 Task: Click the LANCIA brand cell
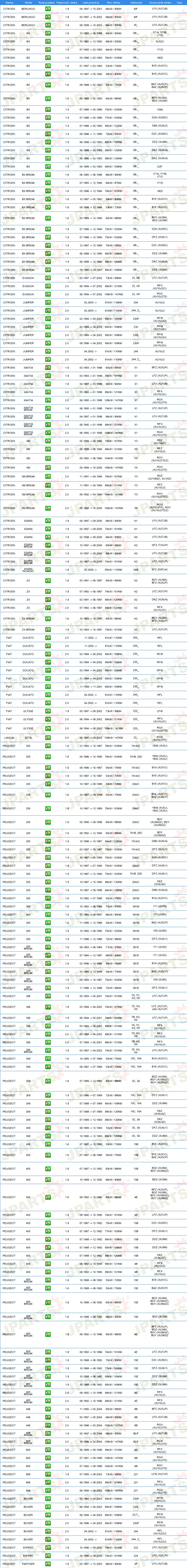tap(9, 738)
